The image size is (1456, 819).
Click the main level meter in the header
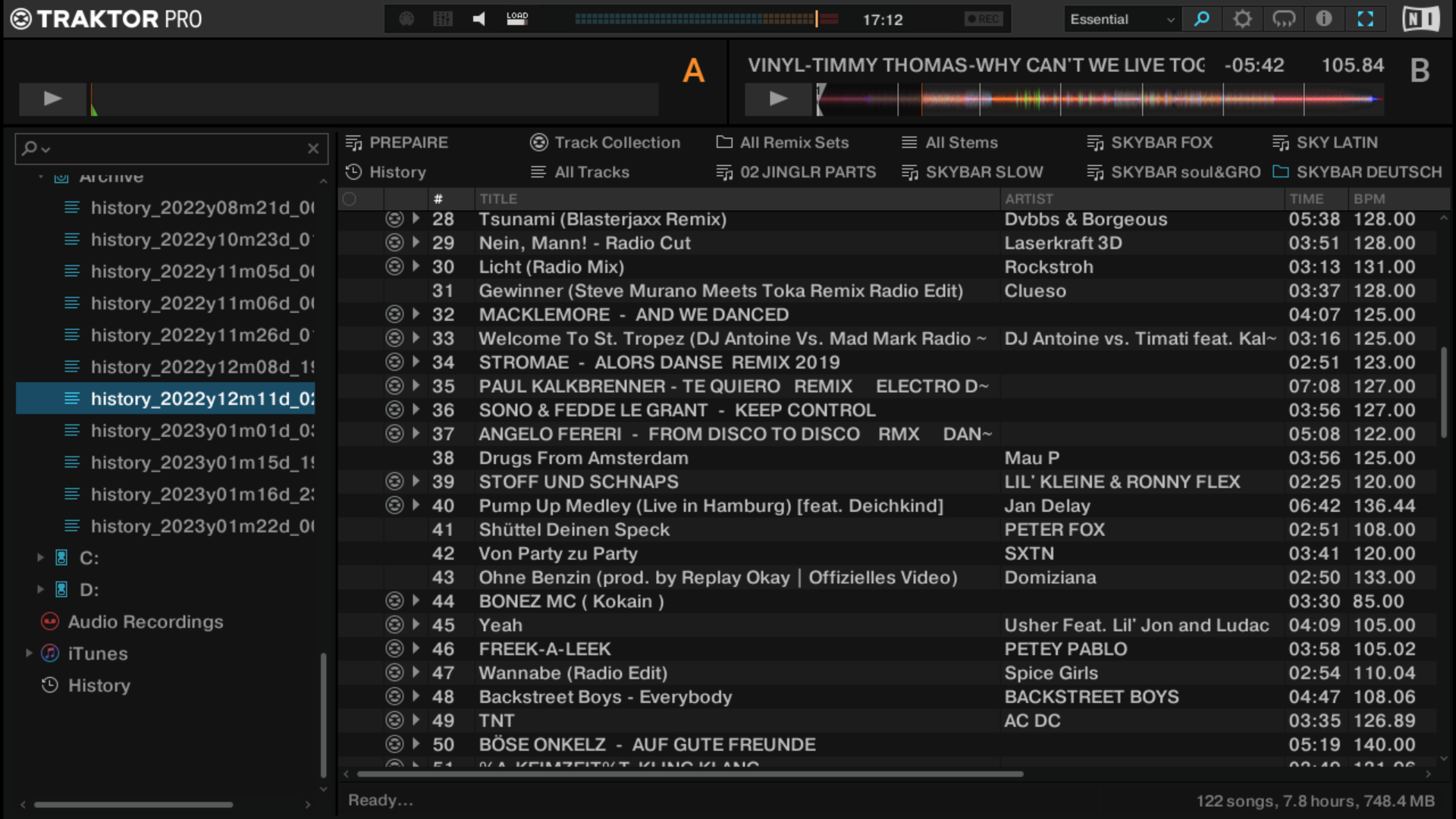click(x=705, y=19)
